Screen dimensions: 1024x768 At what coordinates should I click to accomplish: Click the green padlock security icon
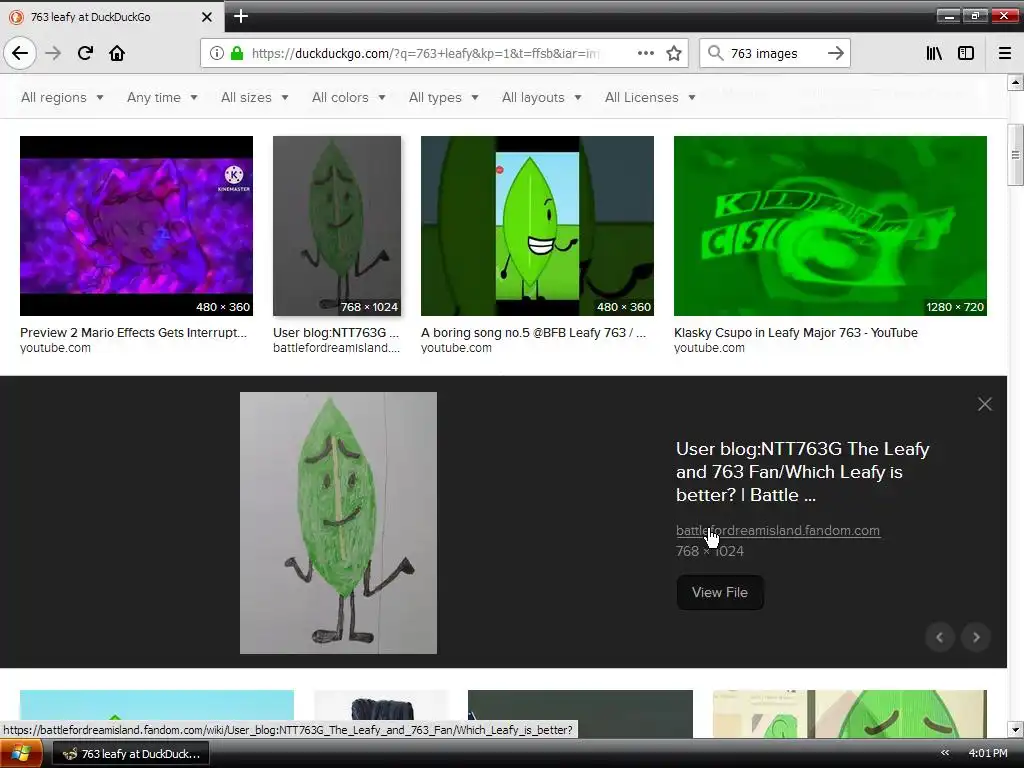[237, 53]
